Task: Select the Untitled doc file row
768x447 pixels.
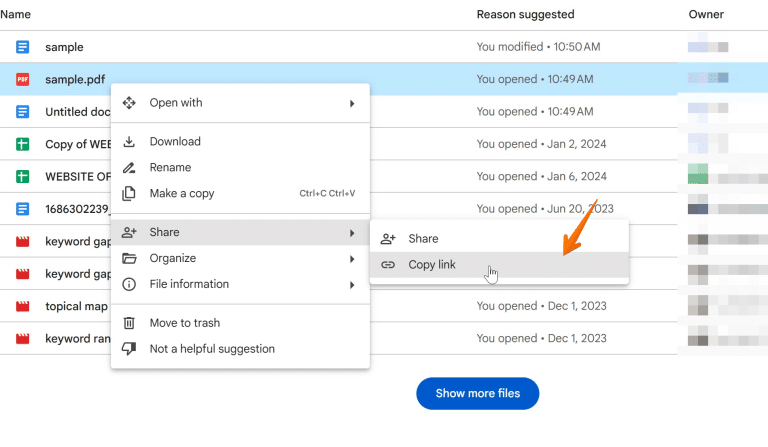Action: (x=338, y=112)
